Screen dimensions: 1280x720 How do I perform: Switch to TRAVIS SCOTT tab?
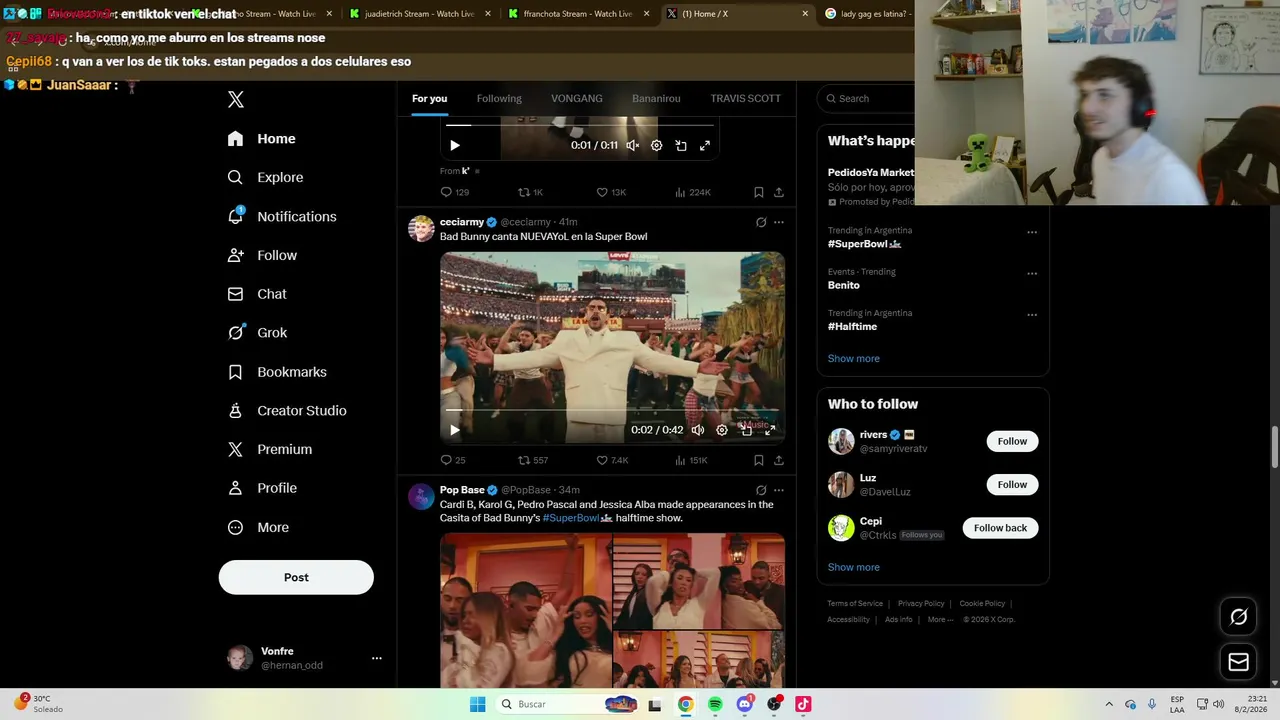click(x=745, y=98)
